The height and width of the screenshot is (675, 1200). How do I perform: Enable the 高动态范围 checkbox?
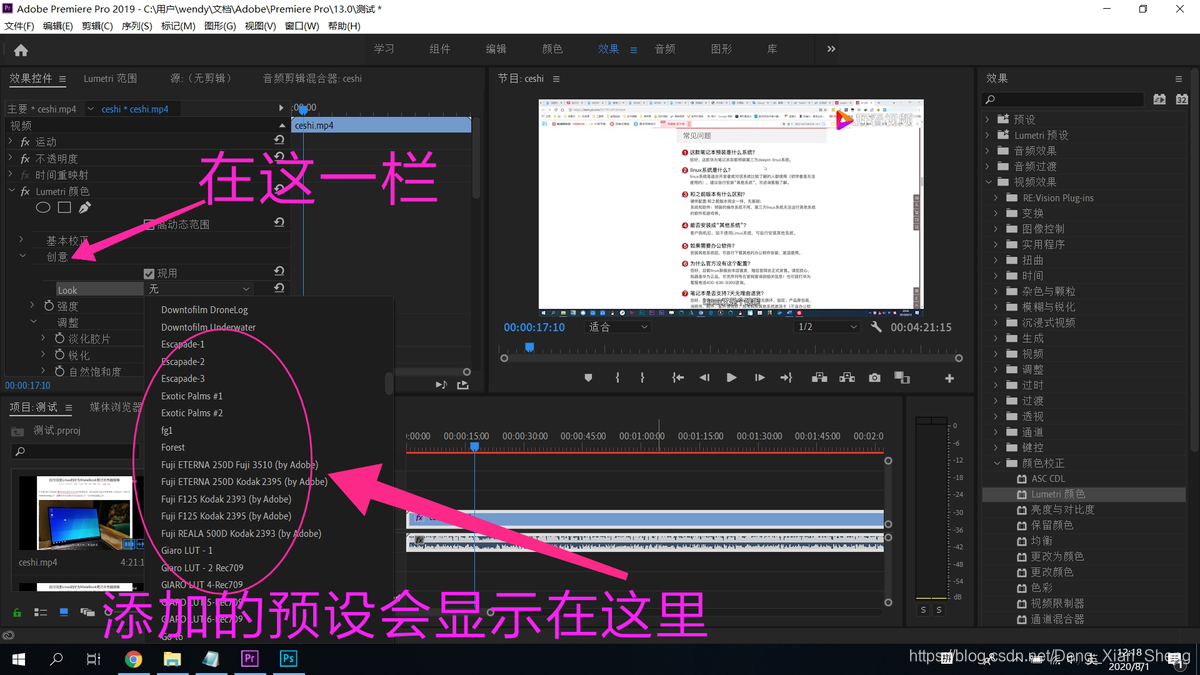pyautogui.click(x=149, y=224)
